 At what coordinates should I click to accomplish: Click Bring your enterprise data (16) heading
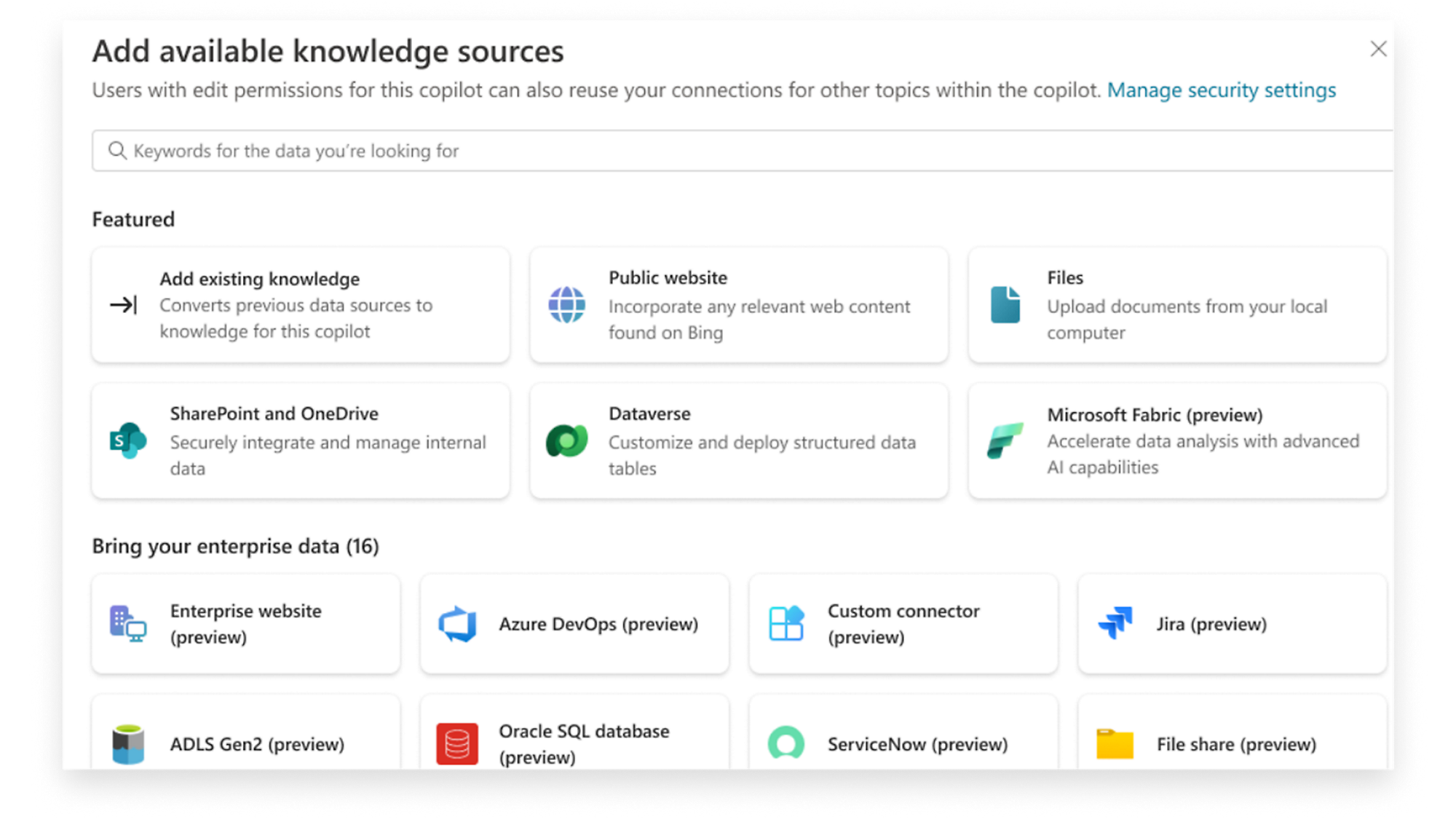tap(235, 546)
